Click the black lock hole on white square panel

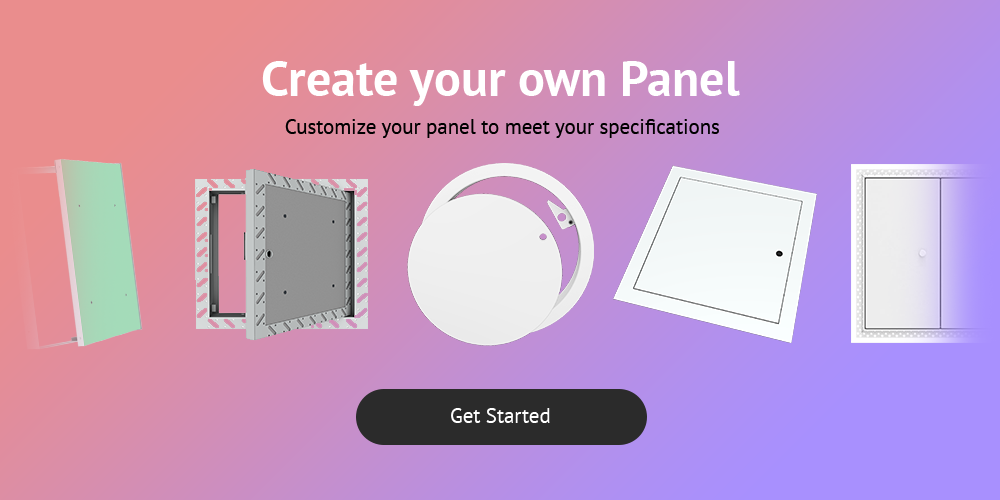click(779, 254)
